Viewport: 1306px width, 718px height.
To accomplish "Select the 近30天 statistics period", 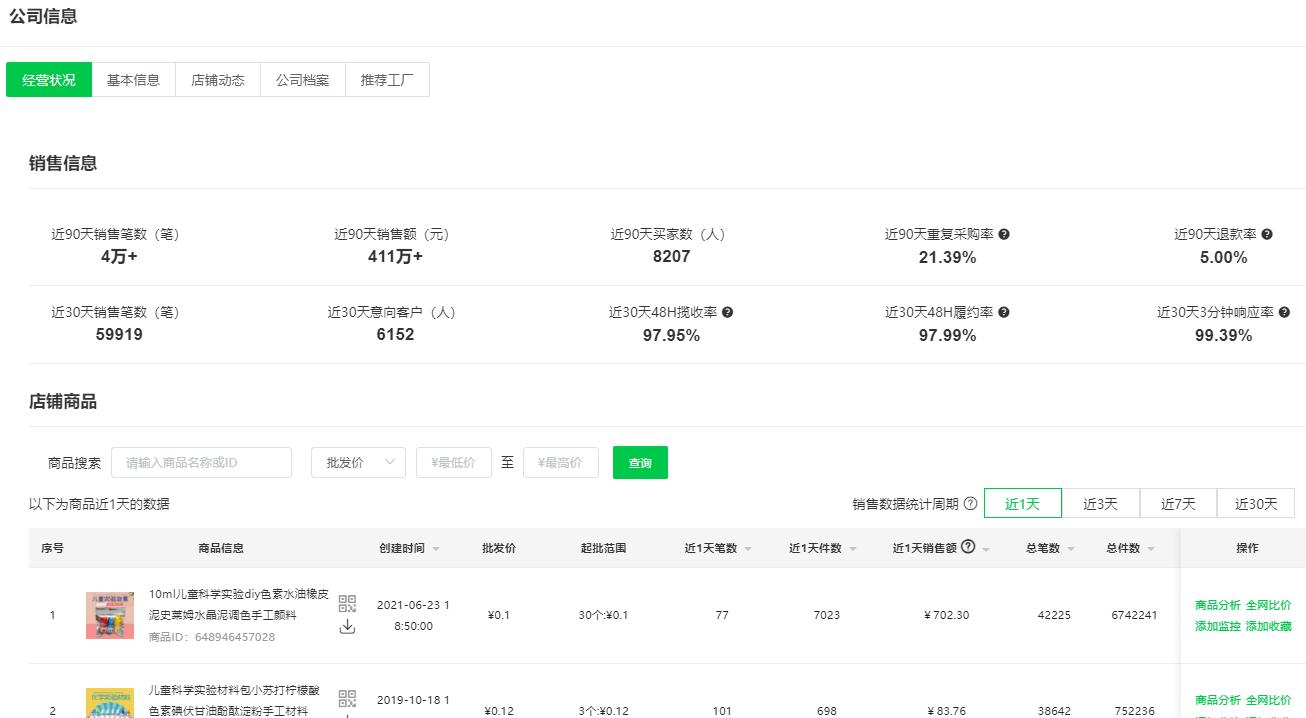I will pos(1256,504).
